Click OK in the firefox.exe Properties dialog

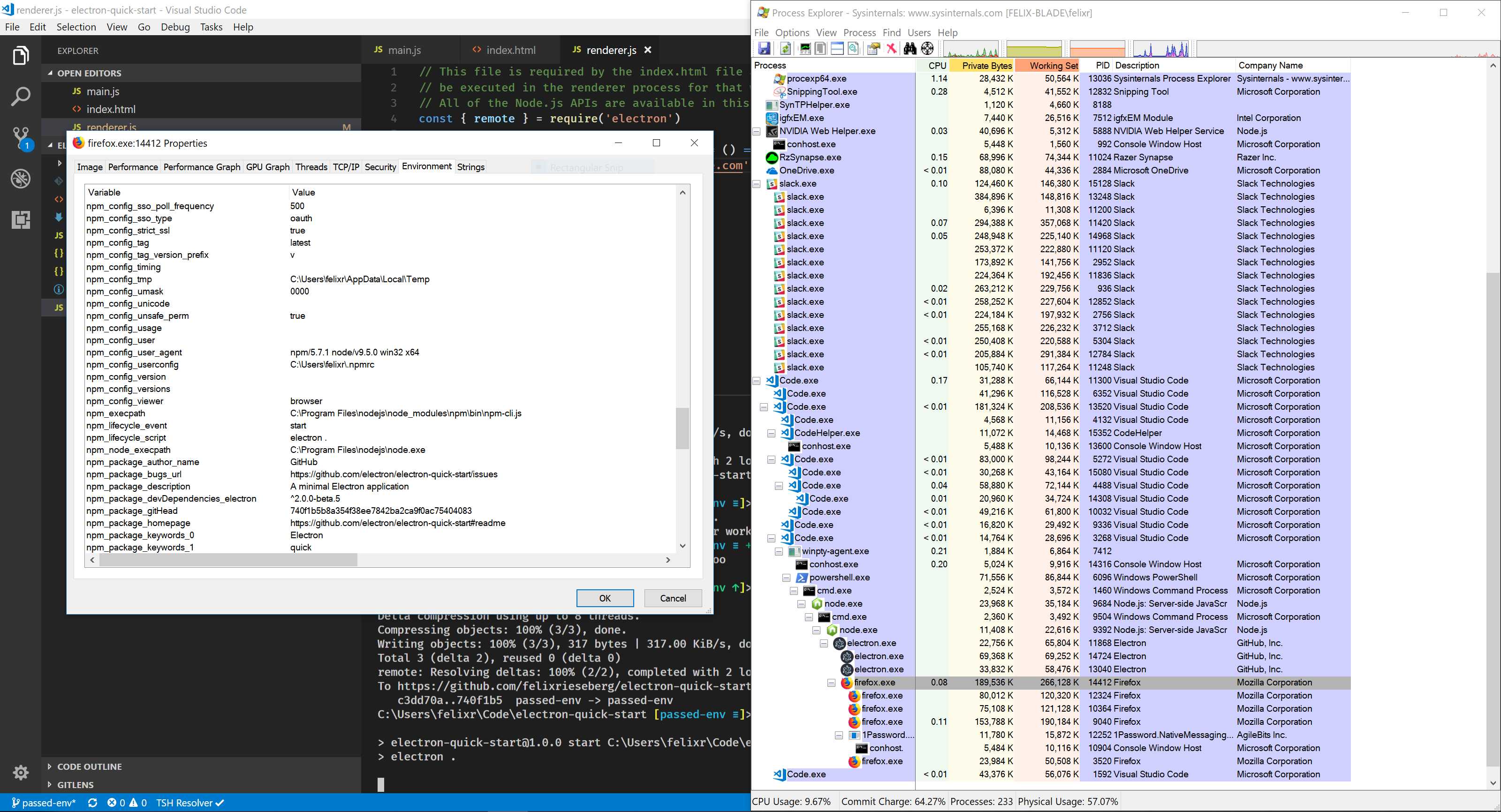click(x=604, y=598)
